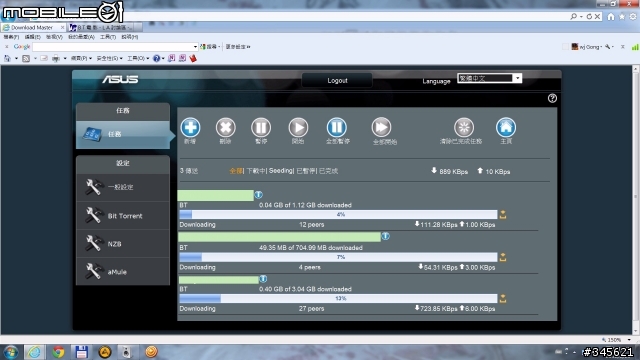Click the X Delete task icon
The height and width of the screenshot is (360, 640).
(225, 127)
